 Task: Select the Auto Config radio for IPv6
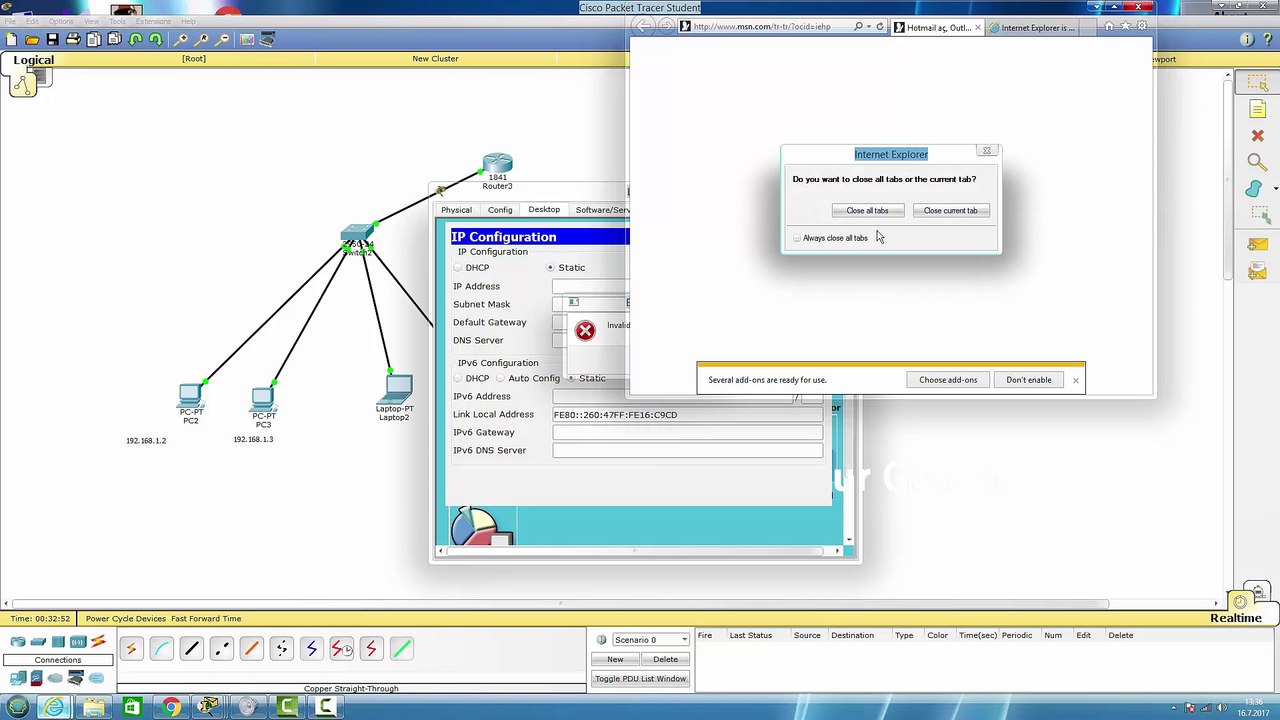pyautogui.click(x=500, y=378)
